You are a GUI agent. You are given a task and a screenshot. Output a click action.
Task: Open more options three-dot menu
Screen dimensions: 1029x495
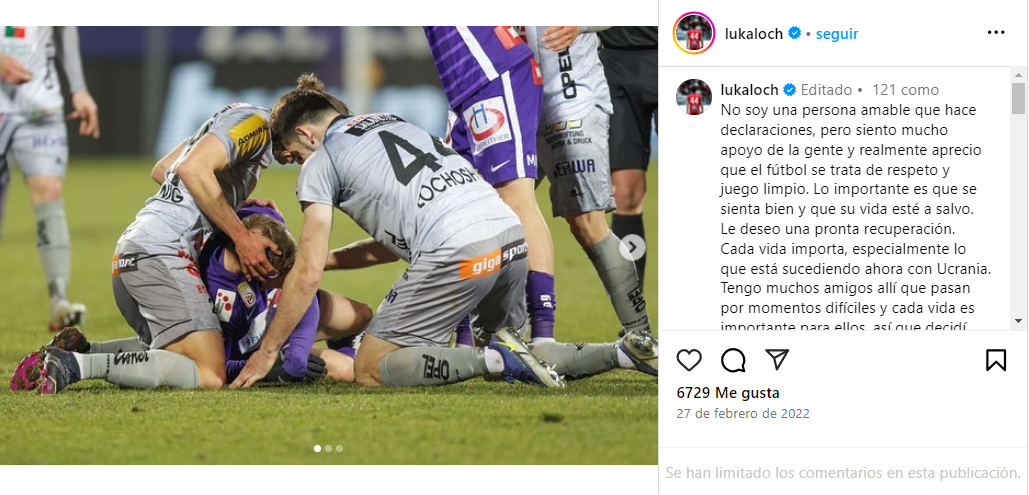click(996, 33)
